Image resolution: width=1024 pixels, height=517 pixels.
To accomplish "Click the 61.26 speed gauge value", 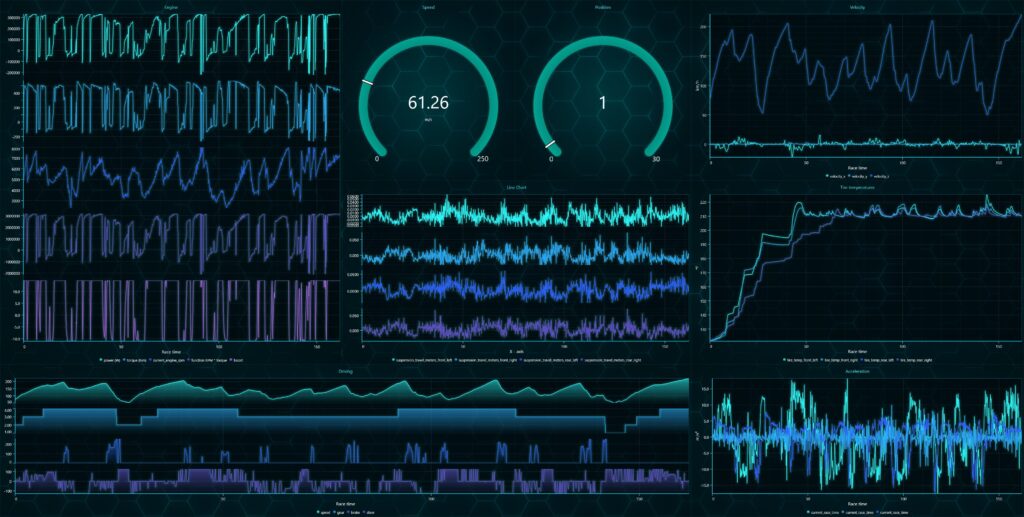I will [428, 102].
